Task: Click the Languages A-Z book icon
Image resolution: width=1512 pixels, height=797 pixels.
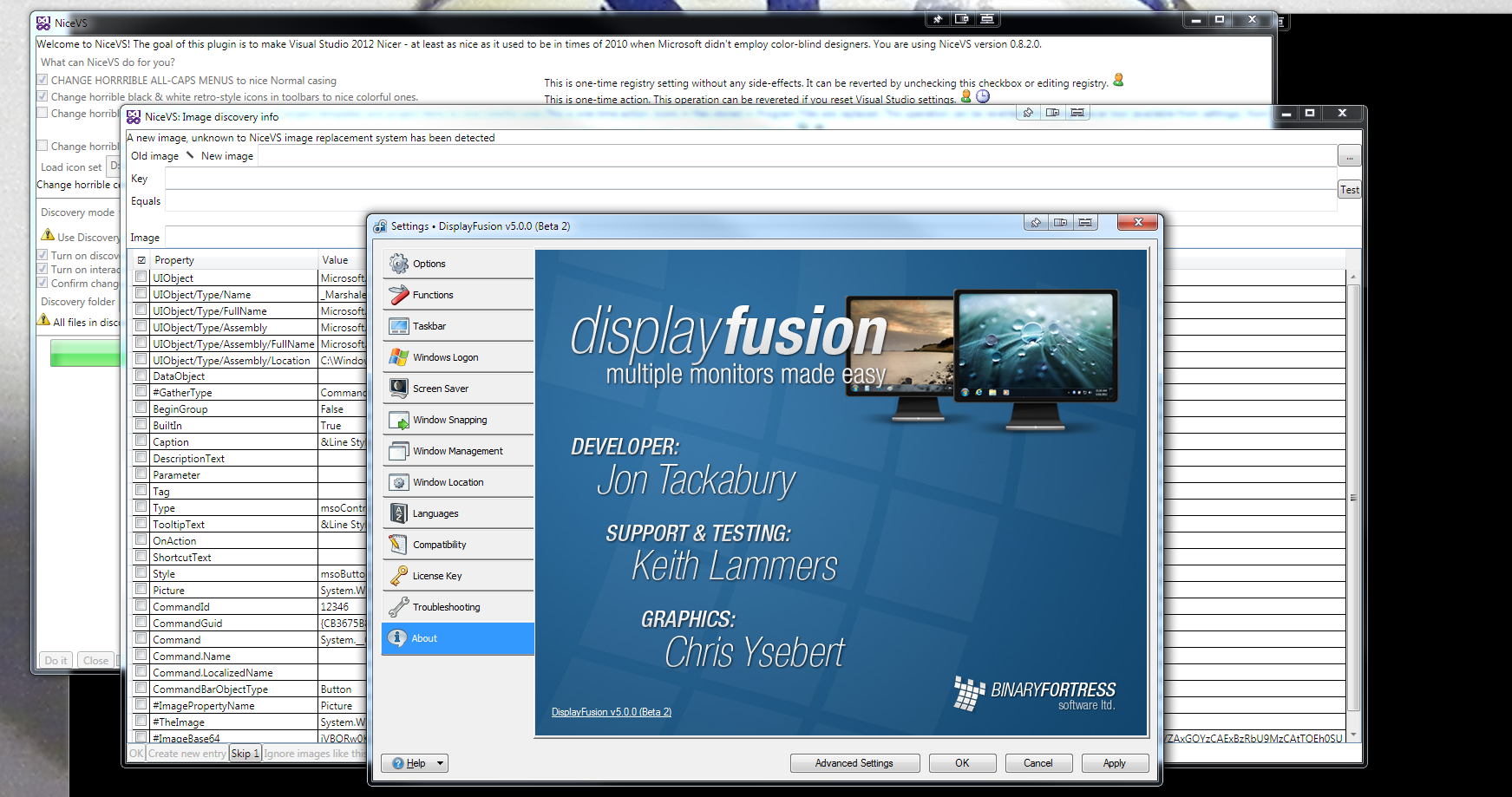Action: pos(399,513)
